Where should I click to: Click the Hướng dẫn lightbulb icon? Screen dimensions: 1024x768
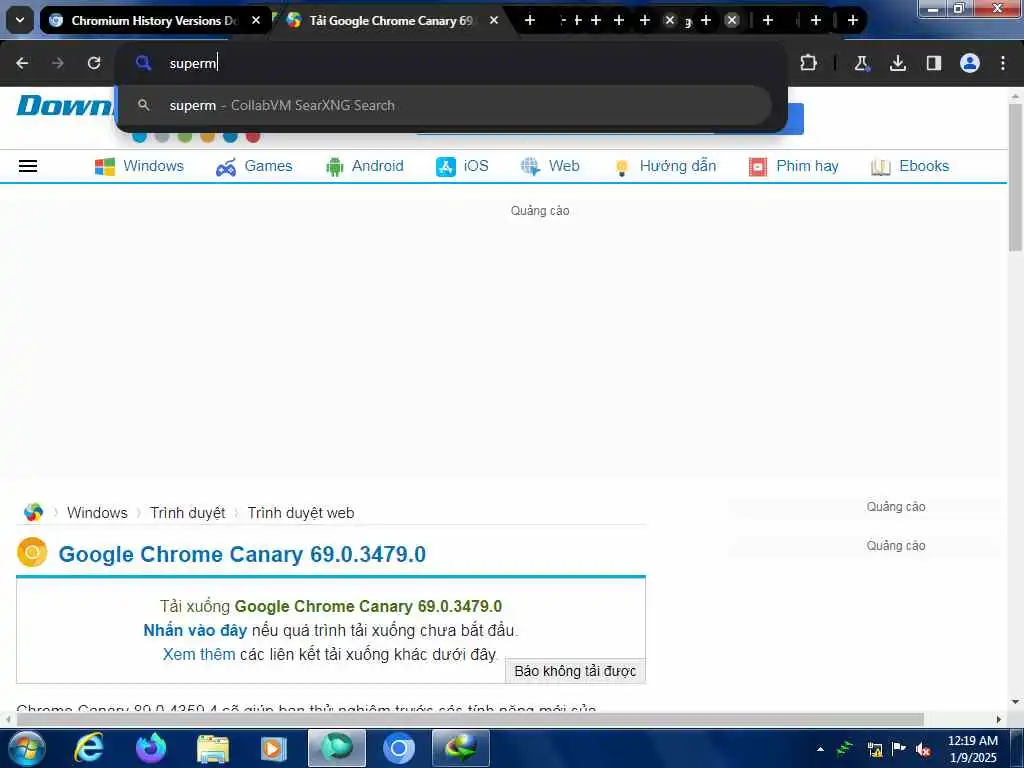[622, 168]
